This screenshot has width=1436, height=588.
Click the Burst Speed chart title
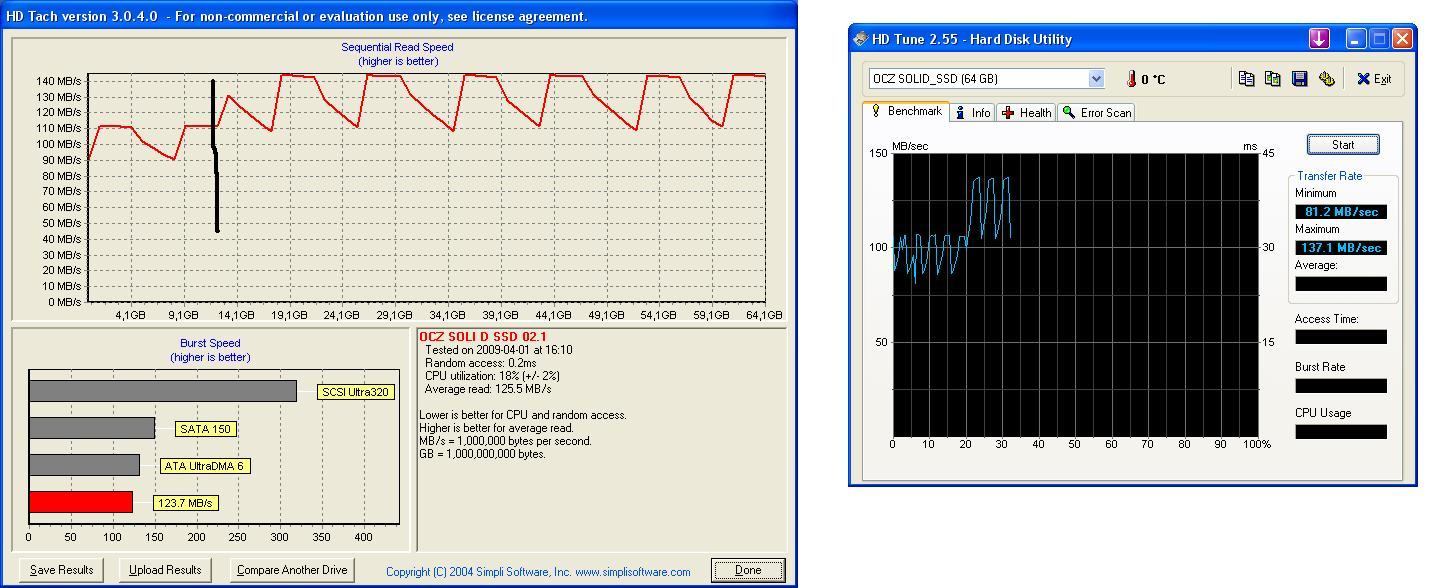coord(210,343)
